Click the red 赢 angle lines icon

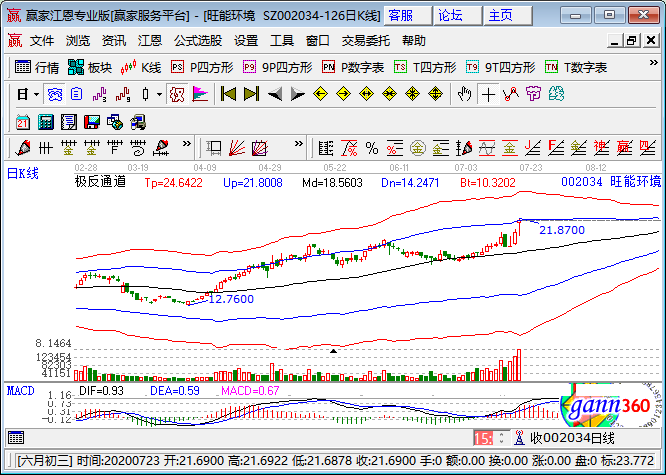pos(624,148)
